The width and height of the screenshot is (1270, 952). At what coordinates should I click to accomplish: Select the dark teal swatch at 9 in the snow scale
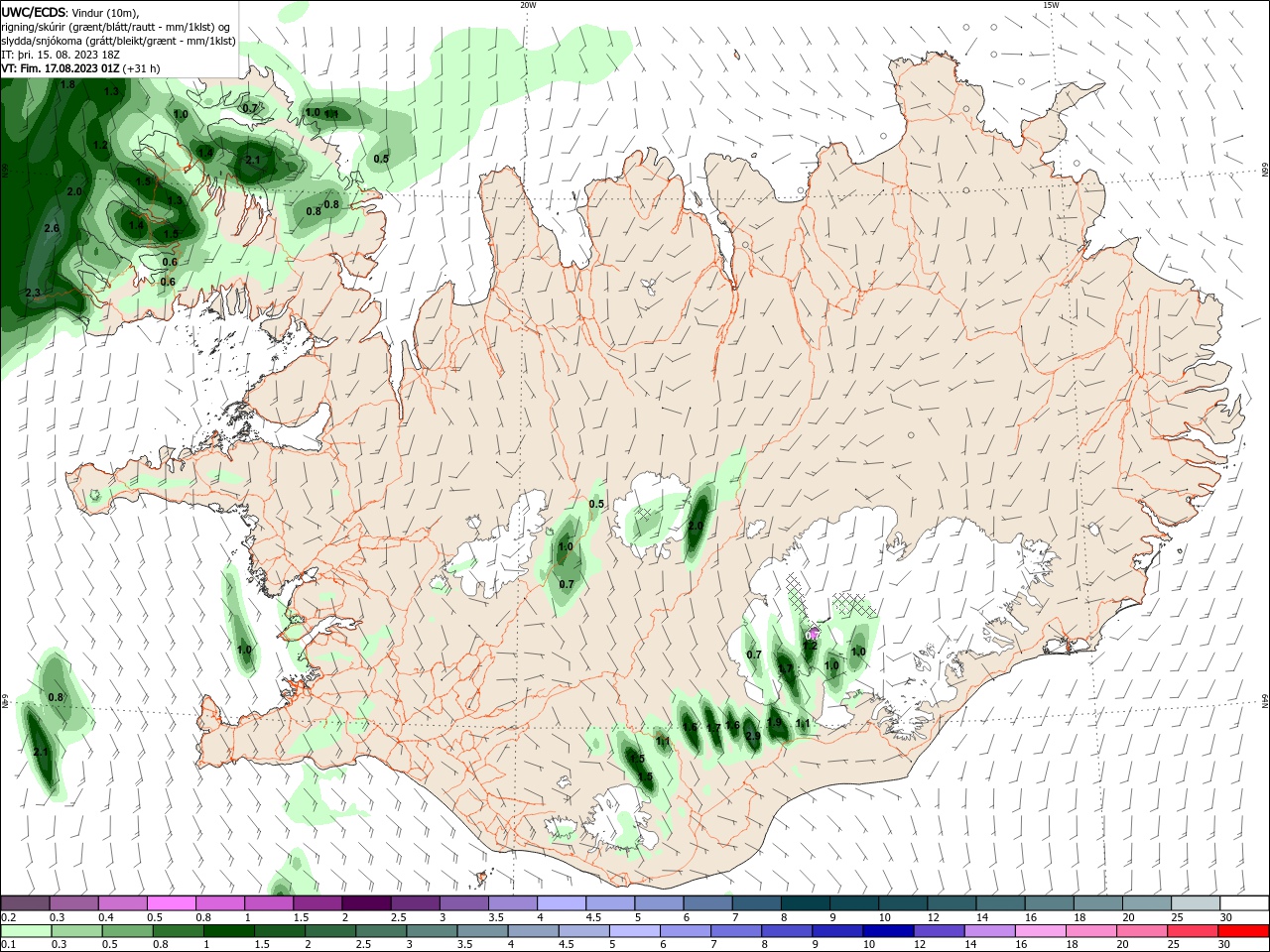click(805, 903)
